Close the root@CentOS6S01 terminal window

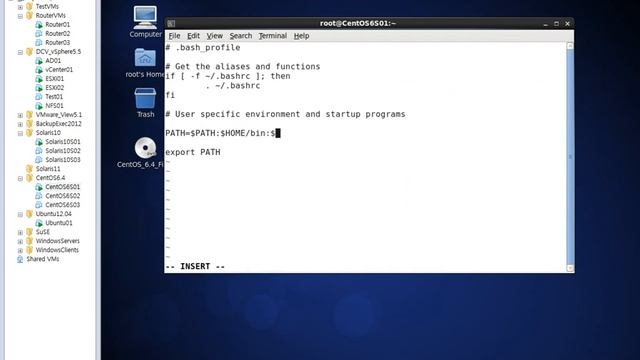[x=567, y=24]
